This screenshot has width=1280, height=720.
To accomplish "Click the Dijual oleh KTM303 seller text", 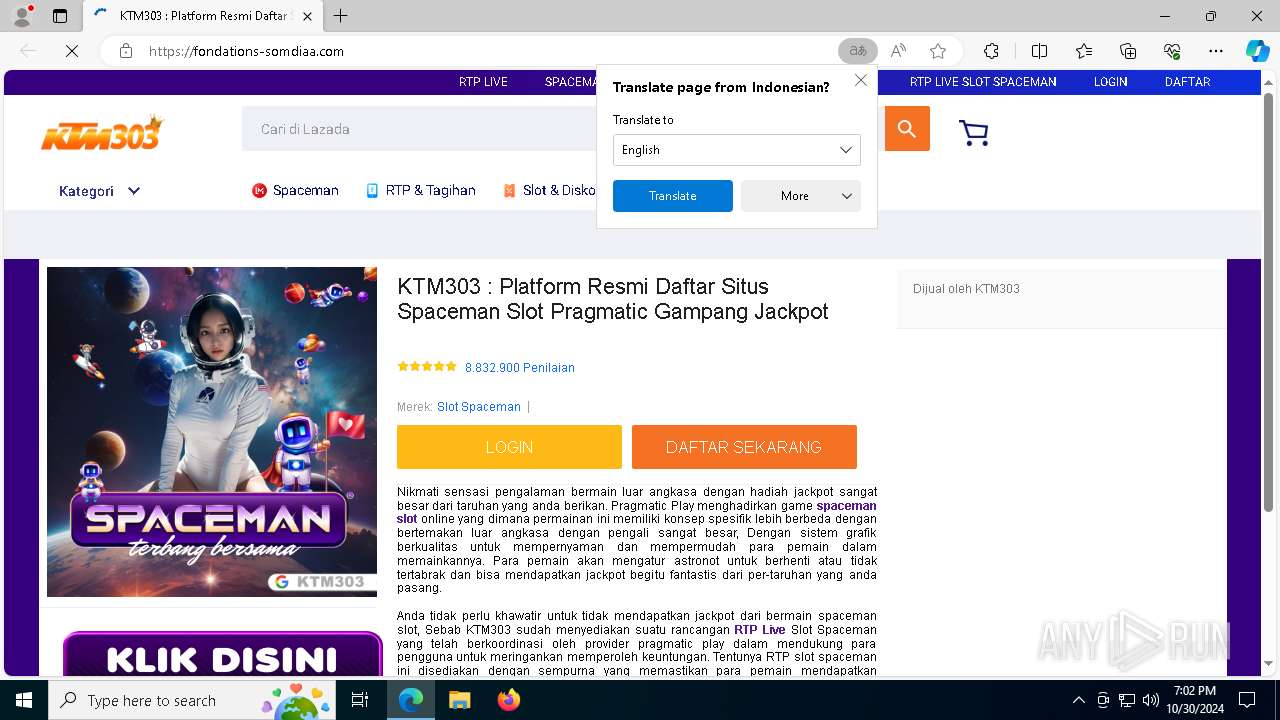I will pos(966,289).
